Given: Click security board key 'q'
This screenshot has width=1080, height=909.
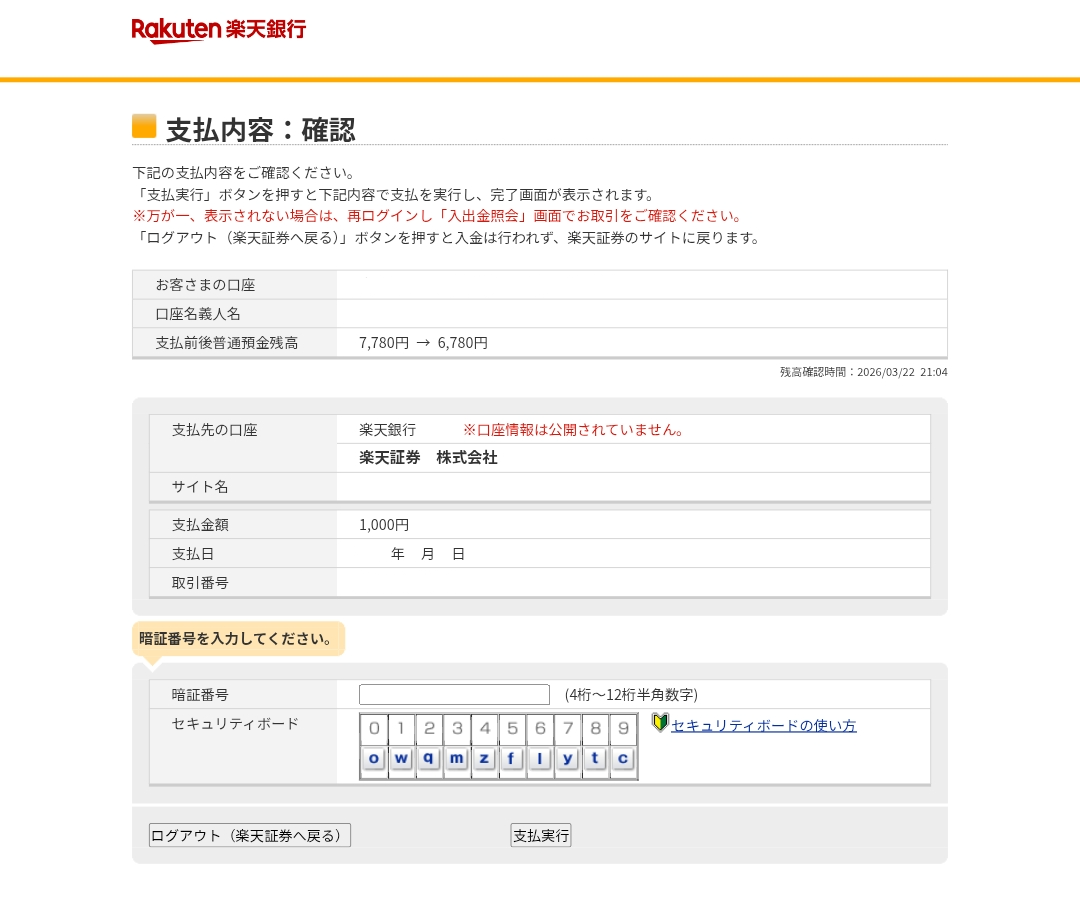Looking at the screenshot, I should click(429, 759).
